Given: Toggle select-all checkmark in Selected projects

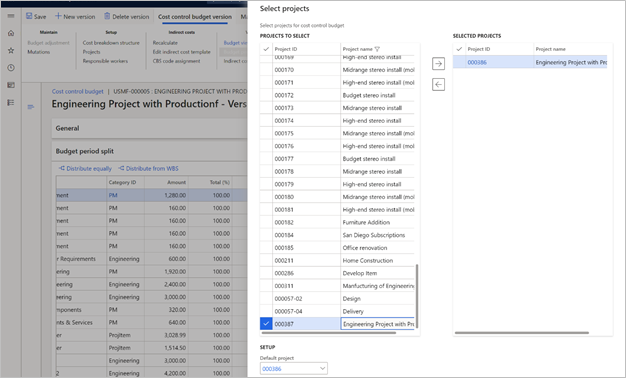Looking at the screenshot, I should click(459, 49).
